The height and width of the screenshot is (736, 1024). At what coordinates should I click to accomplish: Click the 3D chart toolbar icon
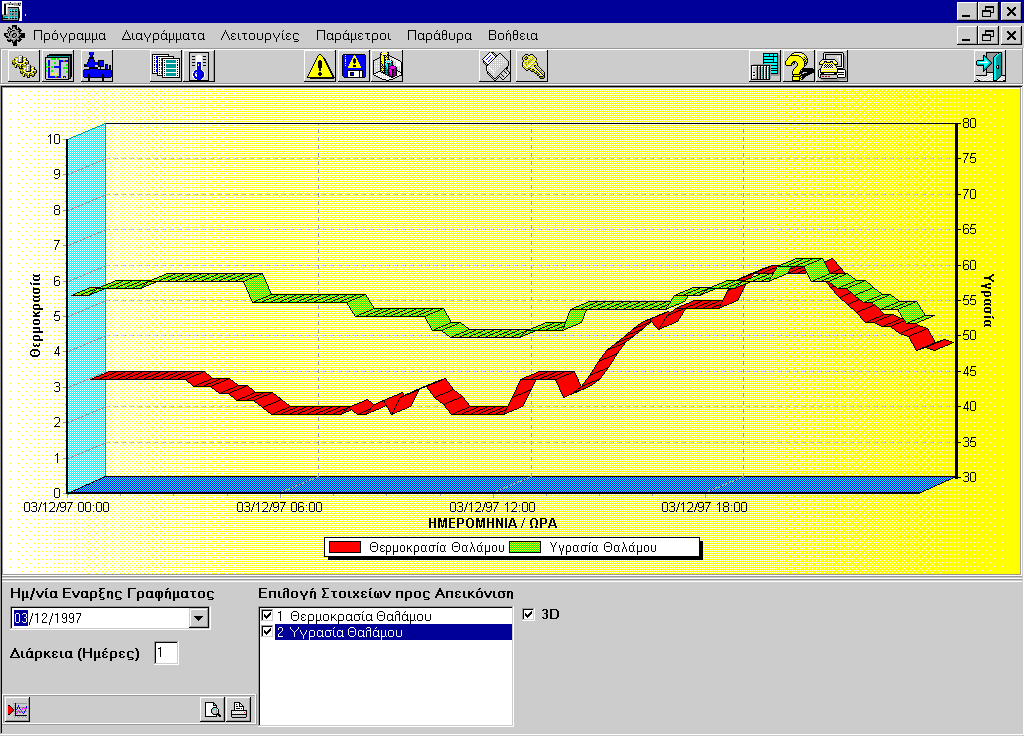click(x=387, y=67)
